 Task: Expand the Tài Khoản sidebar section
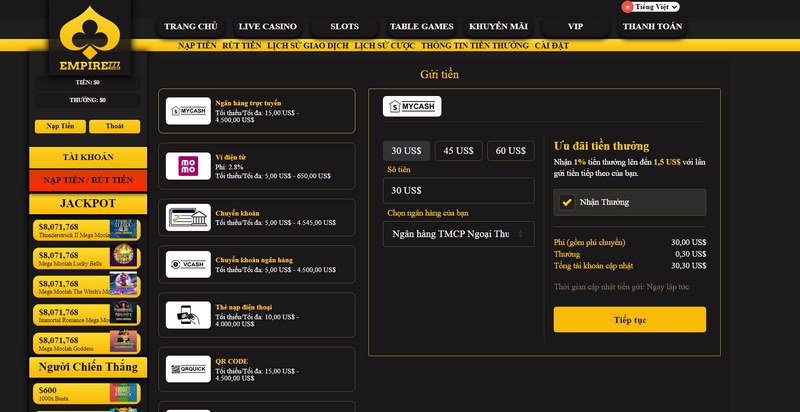pyautogui.click(x=88, y=158)
